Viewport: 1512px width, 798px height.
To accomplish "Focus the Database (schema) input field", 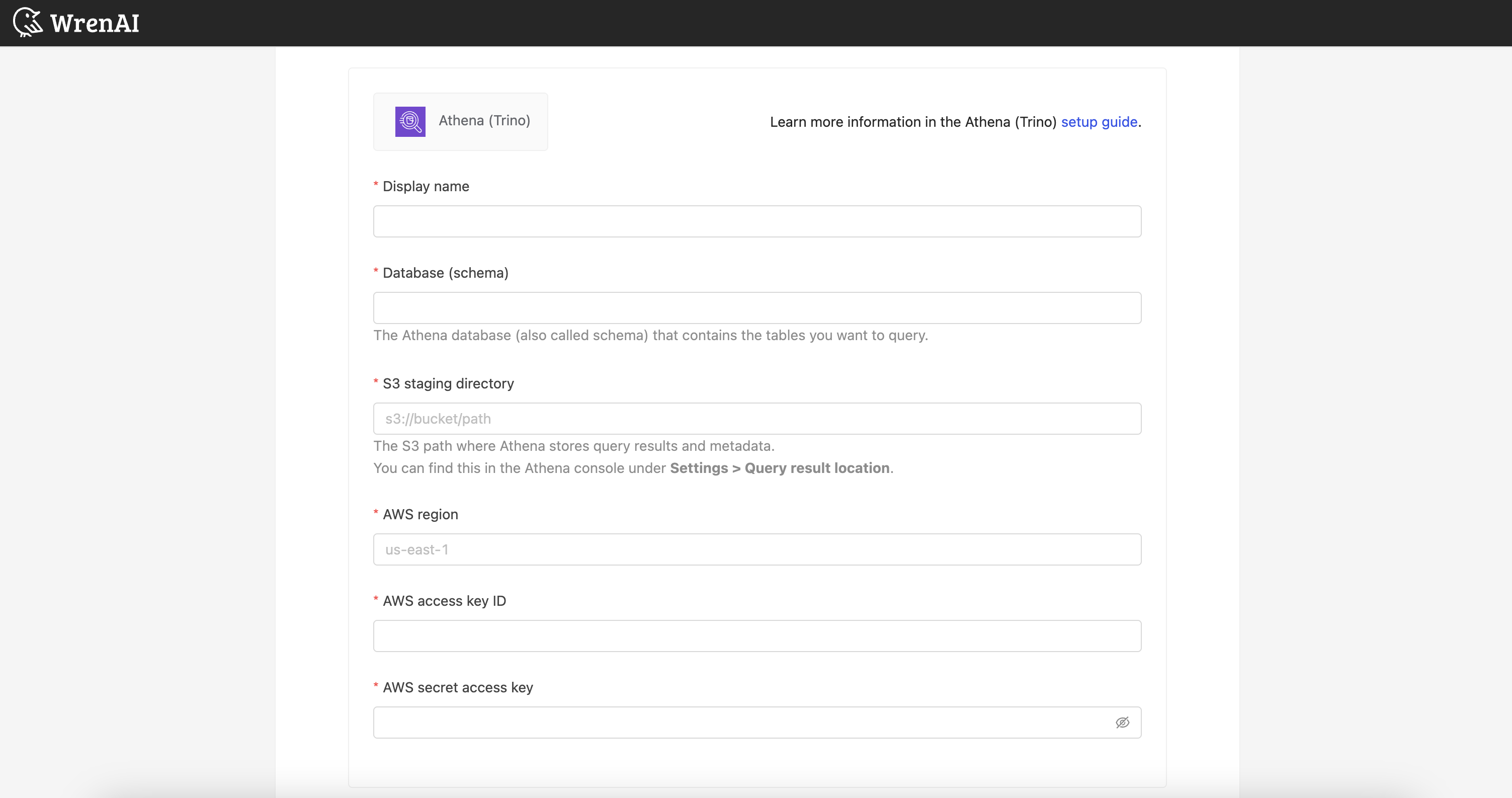I will (757, 308).
